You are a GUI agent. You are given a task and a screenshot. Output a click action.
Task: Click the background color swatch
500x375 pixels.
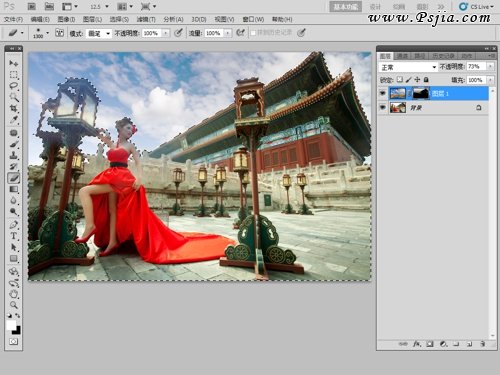point(17,331)
